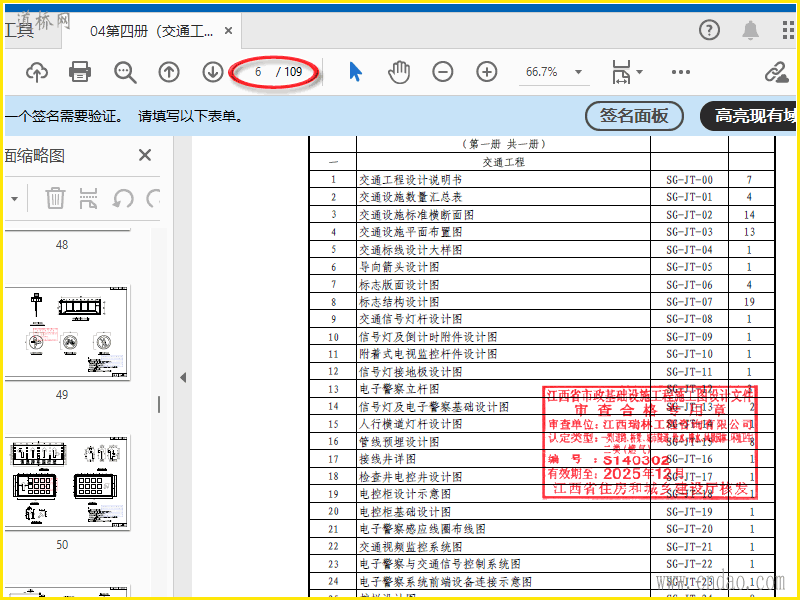Print the document with printer icon

point(80,72)
